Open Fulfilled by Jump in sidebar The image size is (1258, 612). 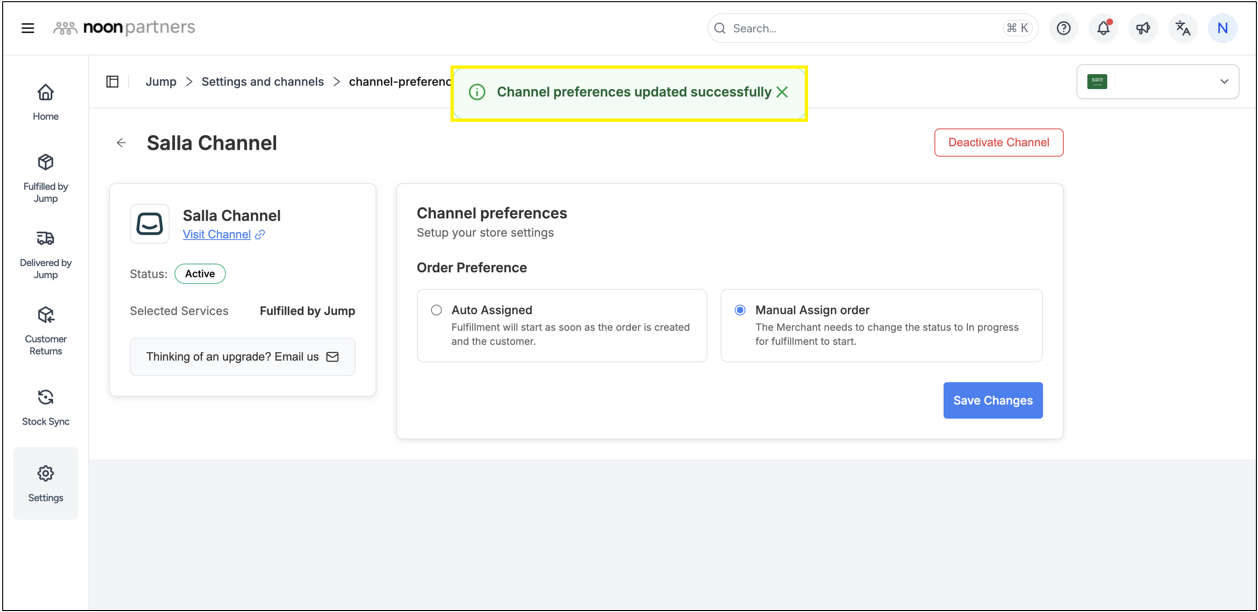(46, 178)
